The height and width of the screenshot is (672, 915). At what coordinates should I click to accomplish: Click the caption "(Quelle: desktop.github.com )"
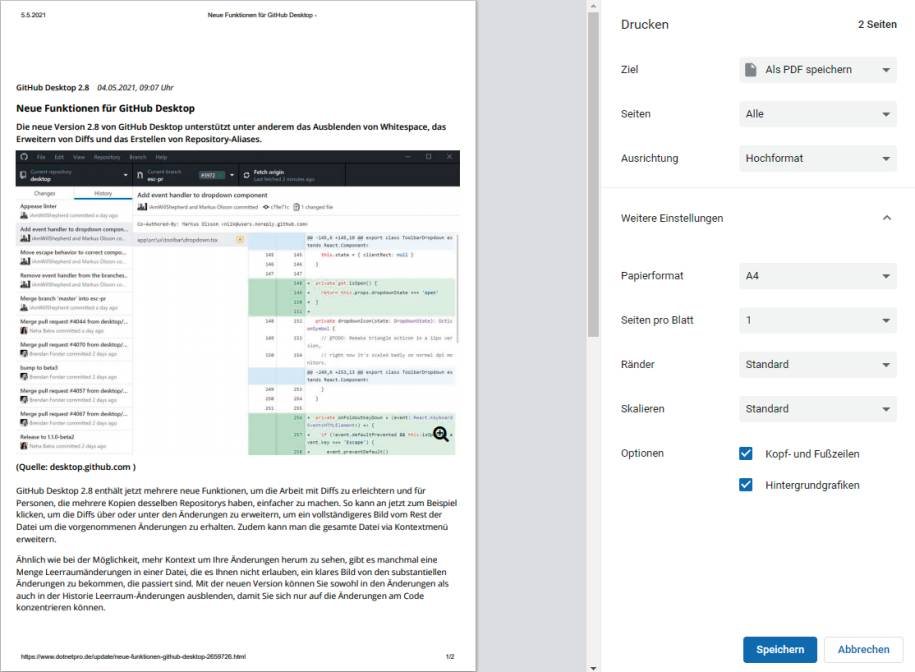[x=76, y=467]
